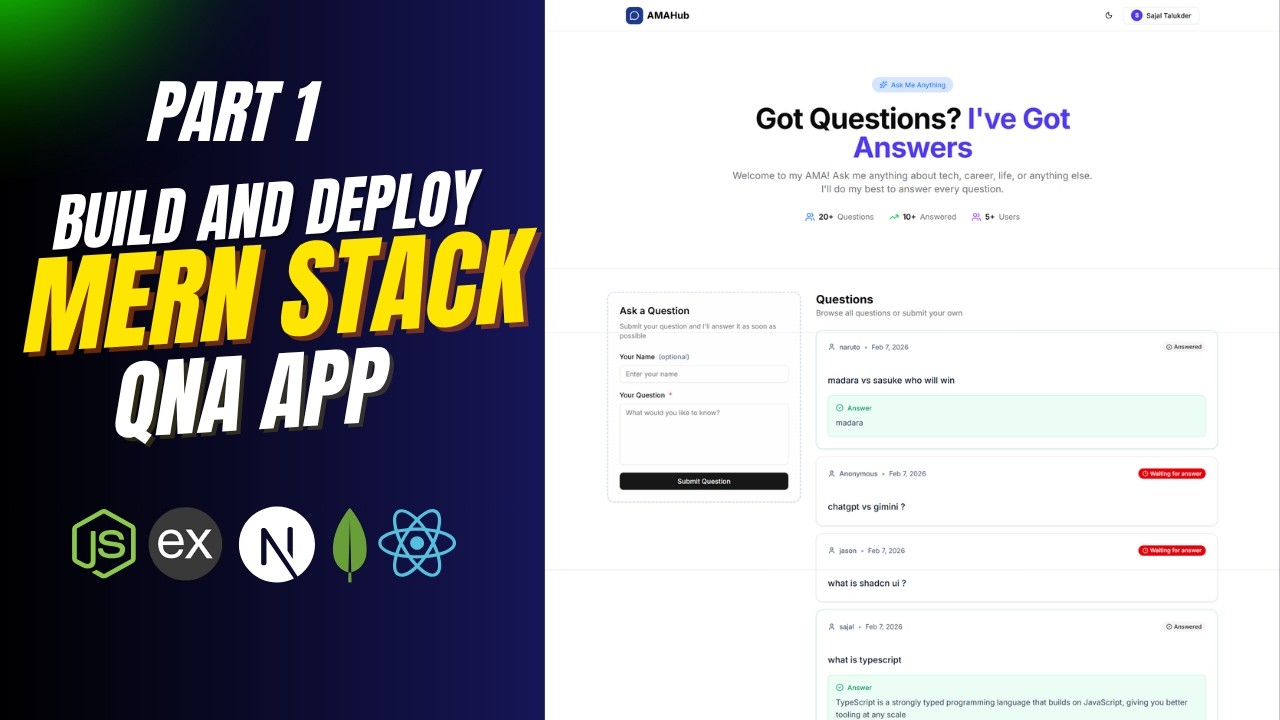Click the Submit Question button

click(x=704, y=481)
